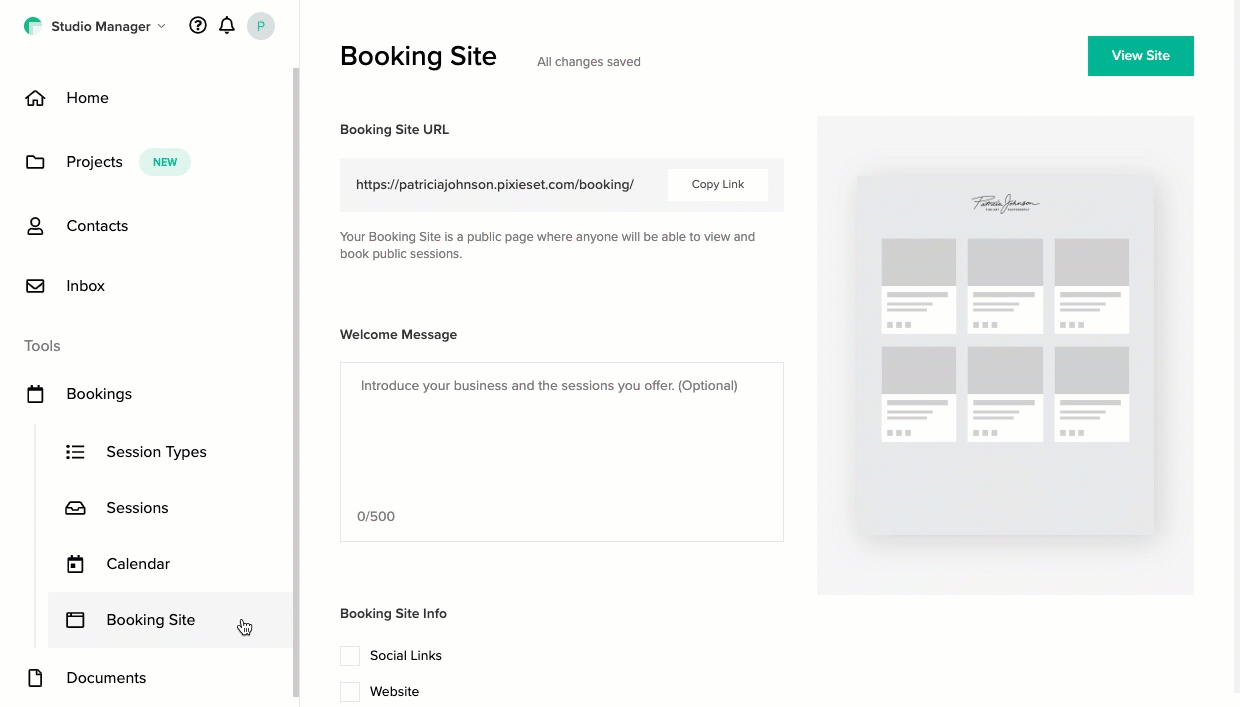Toggle the Social Links option off

pyautogui.click(x=349, y=655)
